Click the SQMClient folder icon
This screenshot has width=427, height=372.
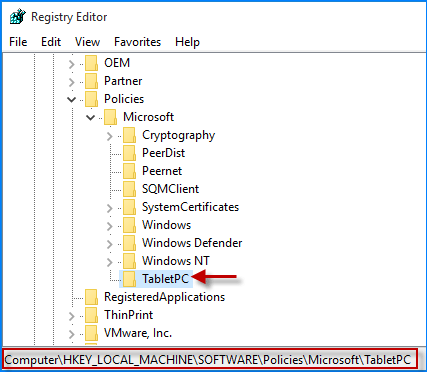point(129,189)
